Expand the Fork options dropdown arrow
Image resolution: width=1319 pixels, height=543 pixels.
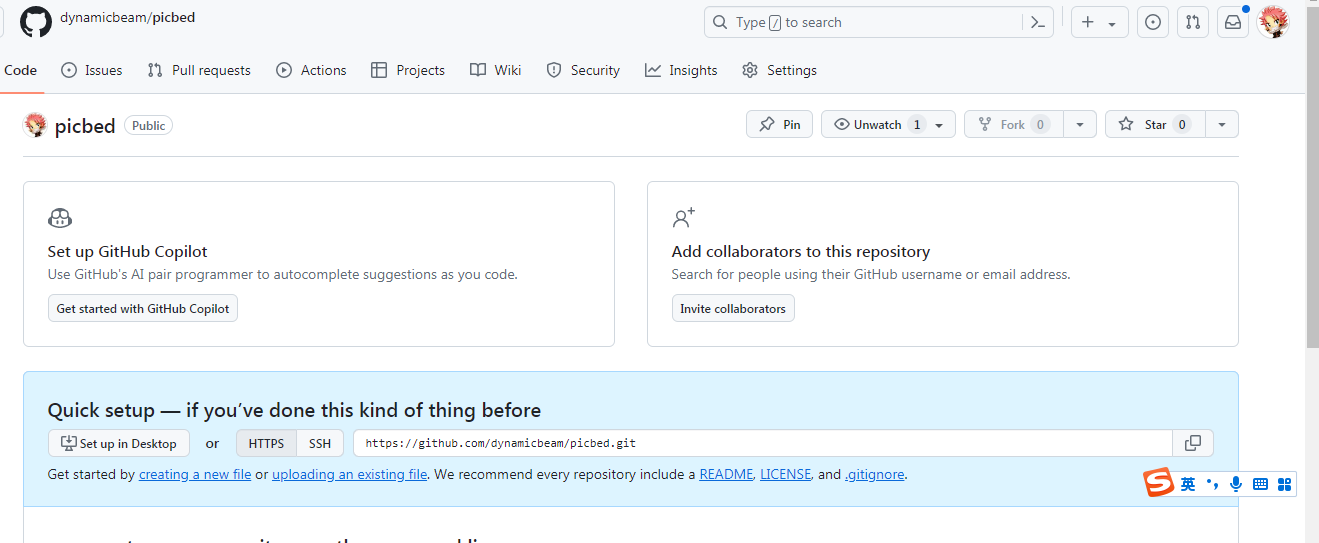coord(1080,125)
